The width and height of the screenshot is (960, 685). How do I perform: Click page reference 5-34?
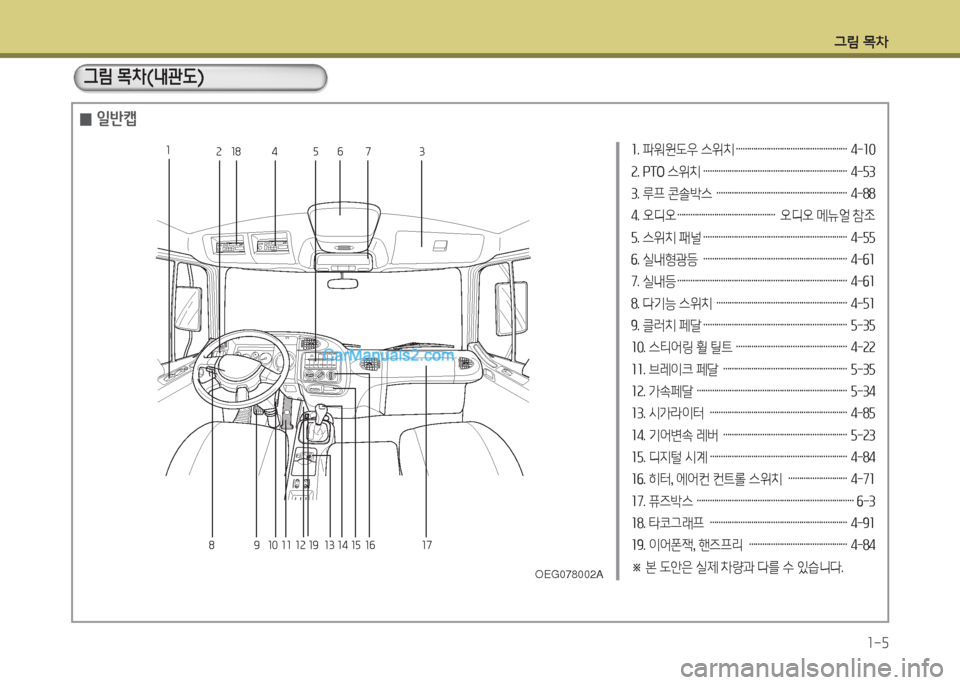click(x=863, y=391)
